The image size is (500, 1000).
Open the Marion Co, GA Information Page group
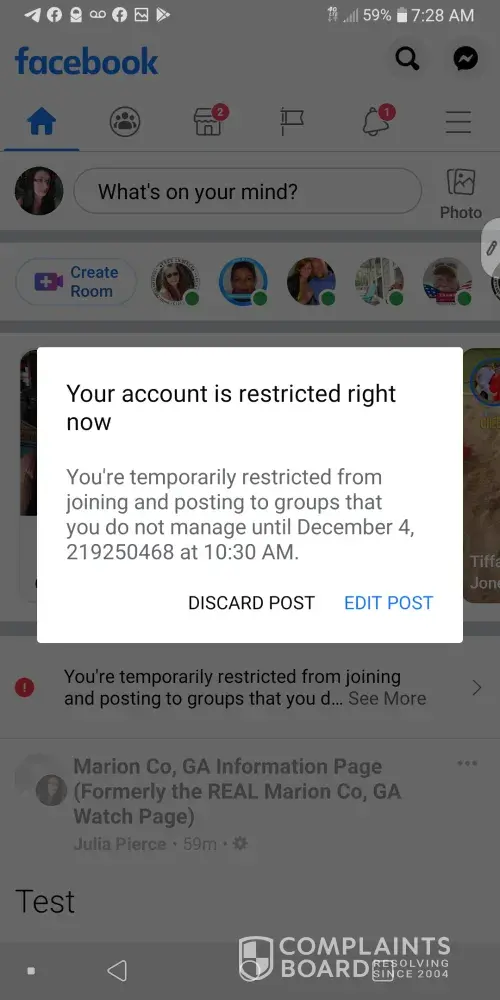[x=237, y=791]
